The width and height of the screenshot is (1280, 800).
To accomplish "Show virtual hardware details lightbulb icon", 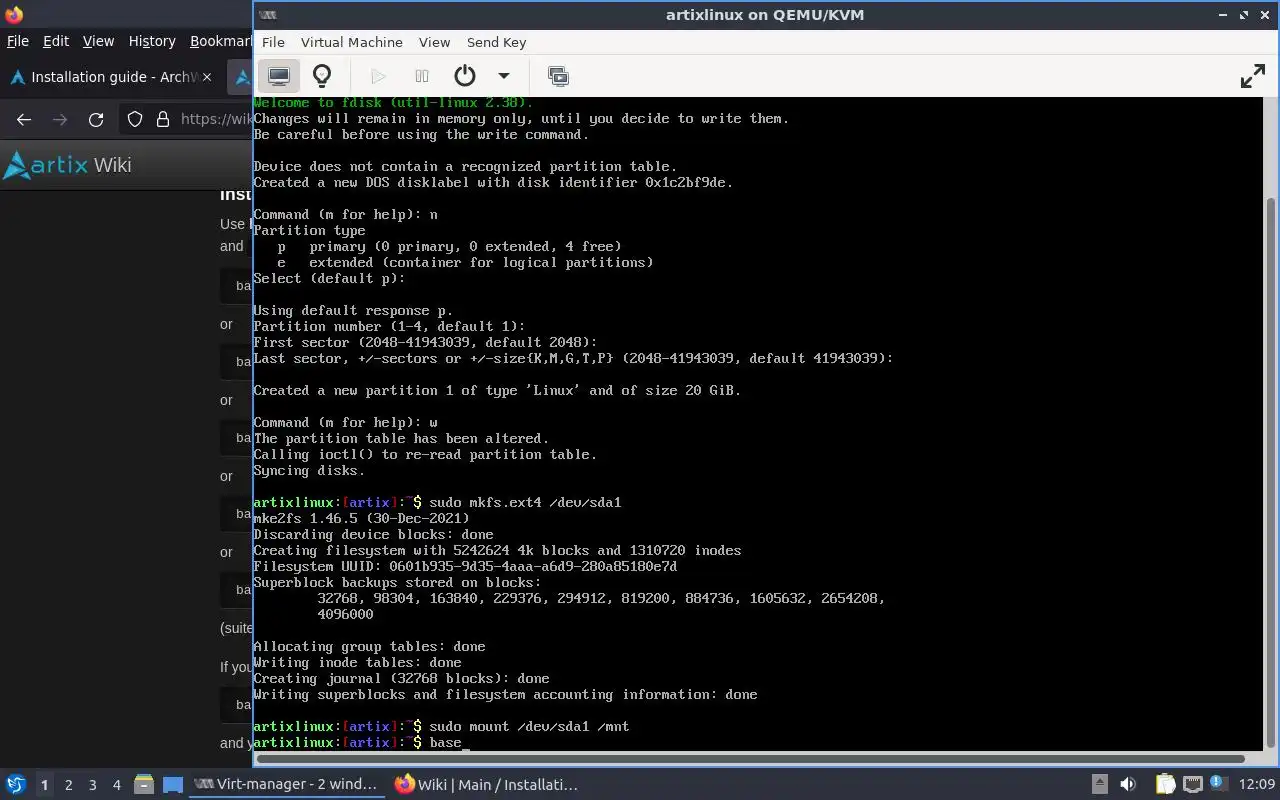I will (322, 76).
